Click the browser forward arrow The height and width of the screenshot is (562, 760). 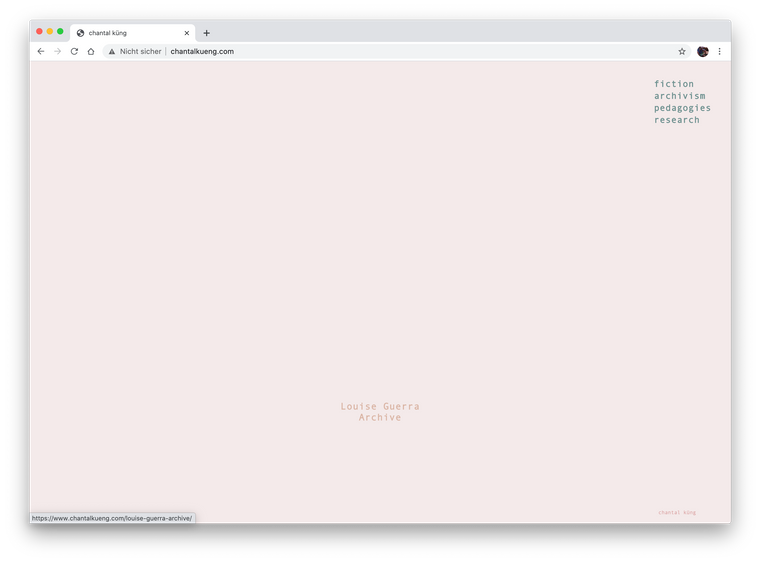(57, 51)
